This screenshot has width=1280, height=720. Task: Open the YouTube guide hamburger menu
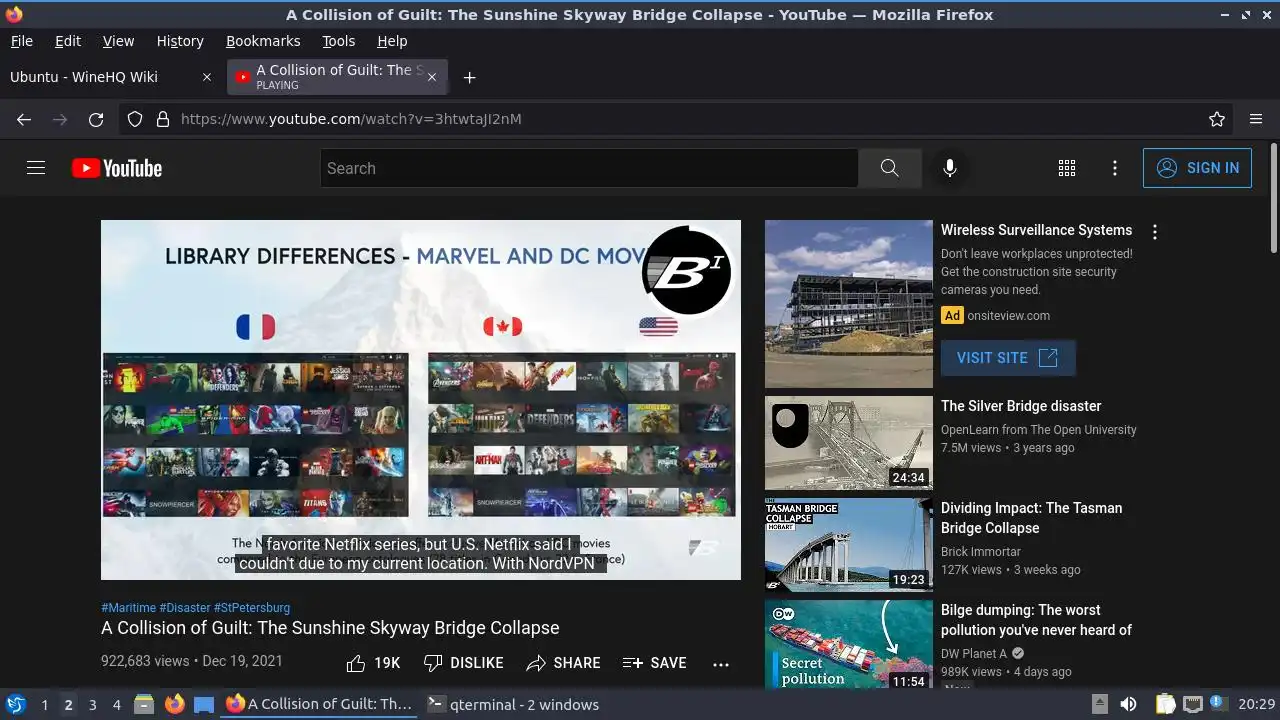(x=36, y=168)
